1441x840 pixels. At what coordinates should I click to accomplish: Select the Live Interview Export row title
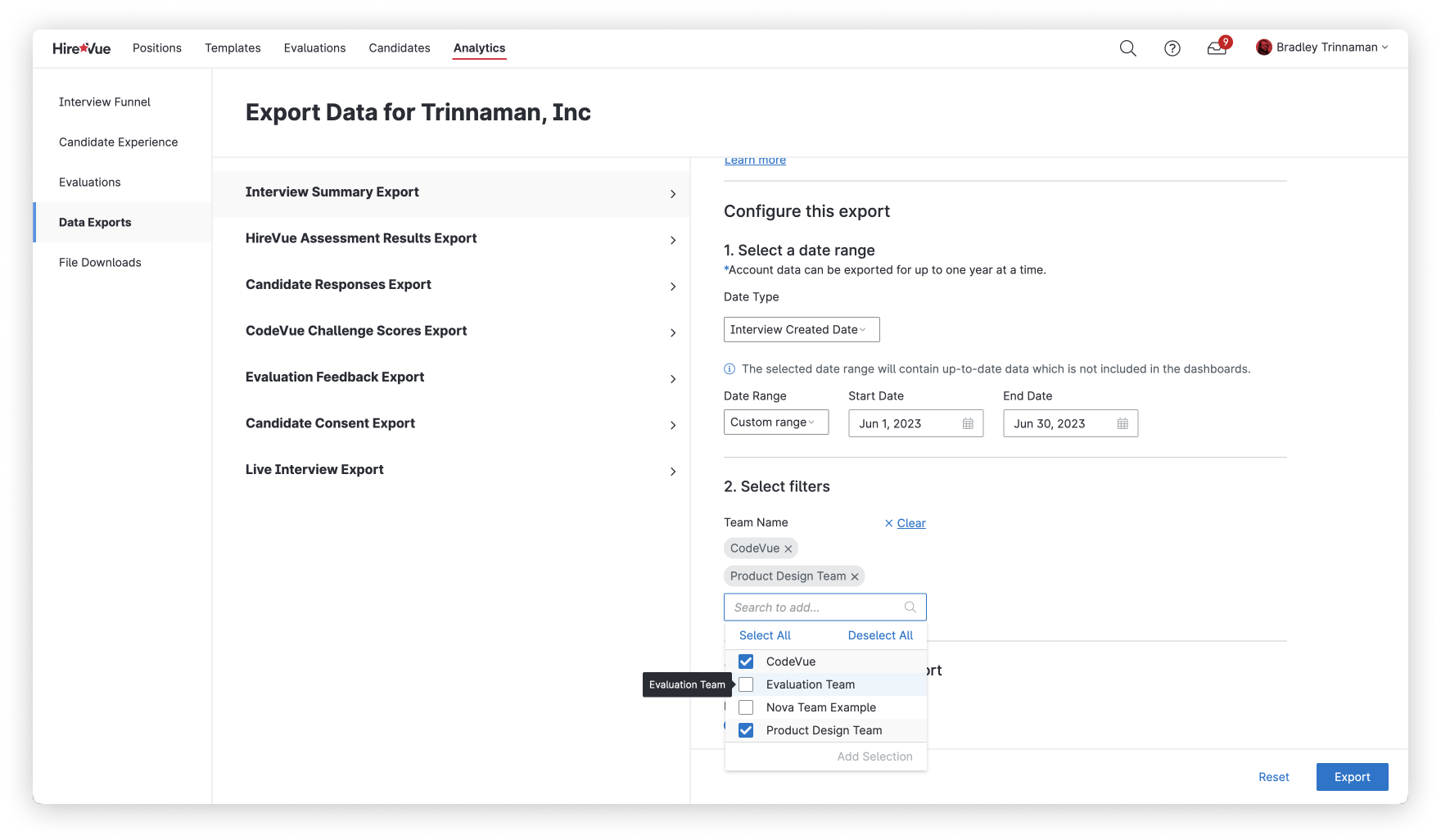(314, 470)
